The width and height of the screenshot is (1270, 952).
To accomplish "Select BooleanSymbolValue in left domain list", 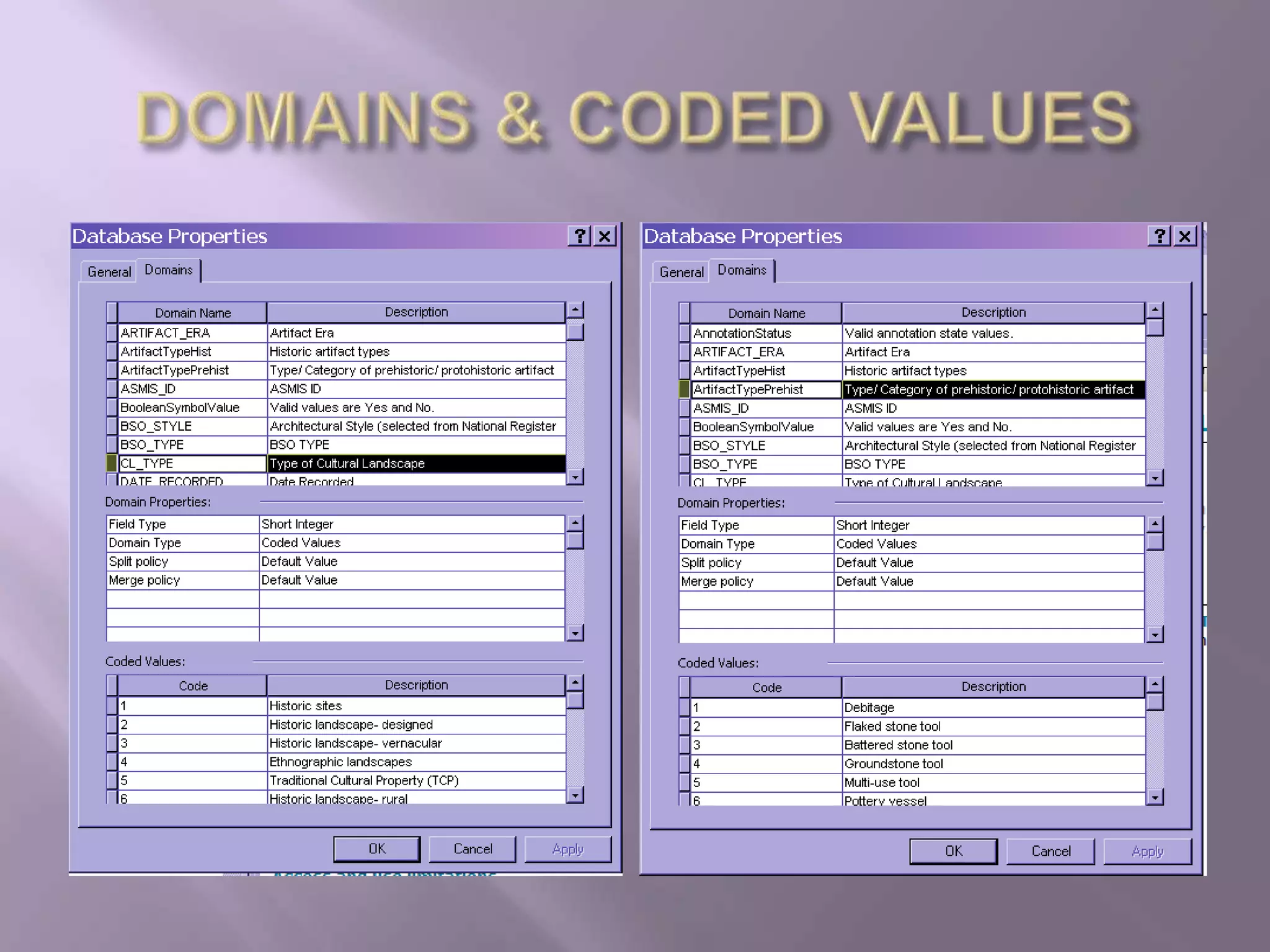I will (192, 407).
